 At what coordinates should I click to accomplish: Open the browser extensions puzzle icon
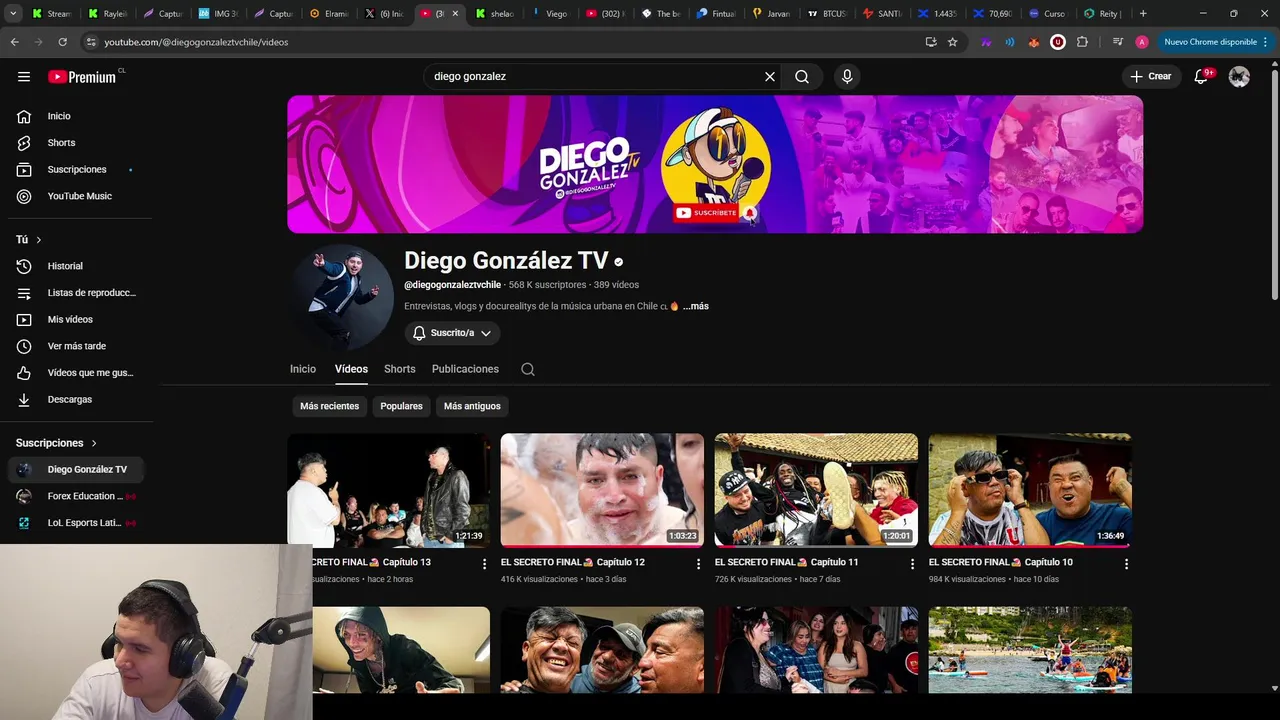pos(1082,42)
